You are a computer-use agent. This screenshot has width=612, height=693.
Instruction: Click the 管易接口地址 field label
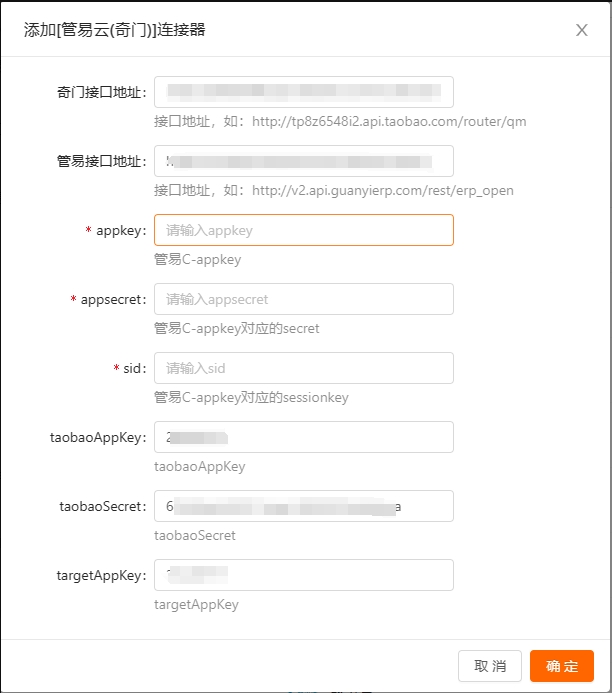[101, 162]
